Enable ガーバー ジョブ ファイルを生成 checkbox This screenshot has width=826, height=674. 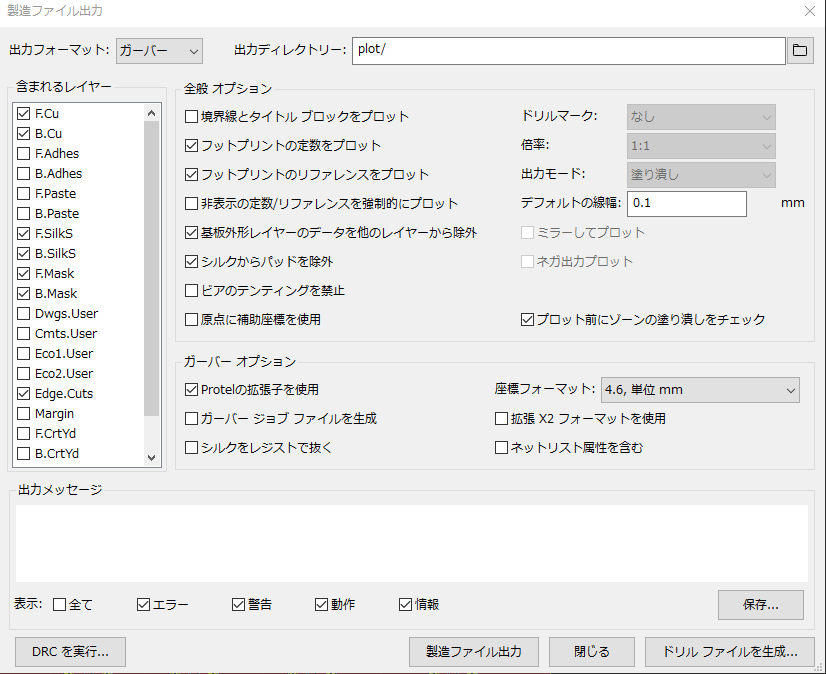coord(191,418)
